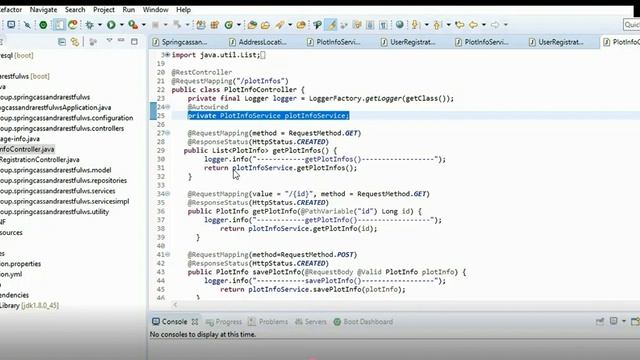Open the Forward history dropdown arrow
640x360 pixels.
(505, 25)
